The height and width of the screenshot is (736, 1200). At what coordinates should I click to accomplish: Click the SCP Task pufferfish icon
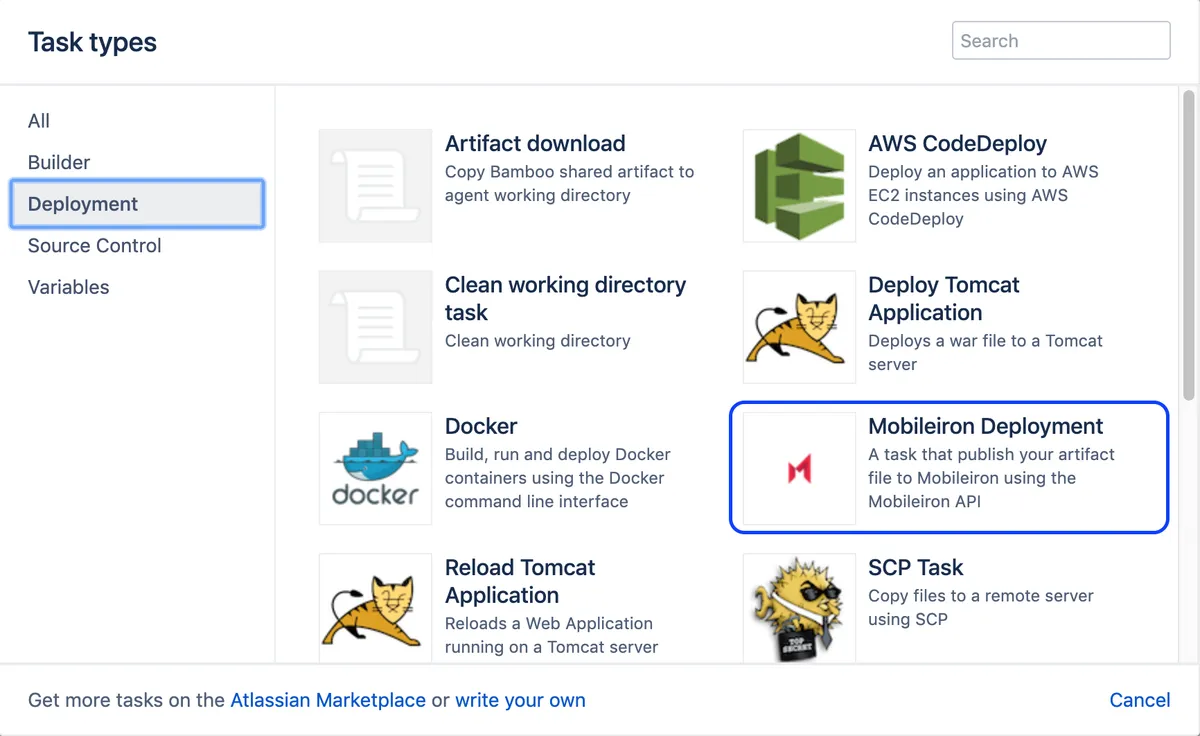point(799,608)
